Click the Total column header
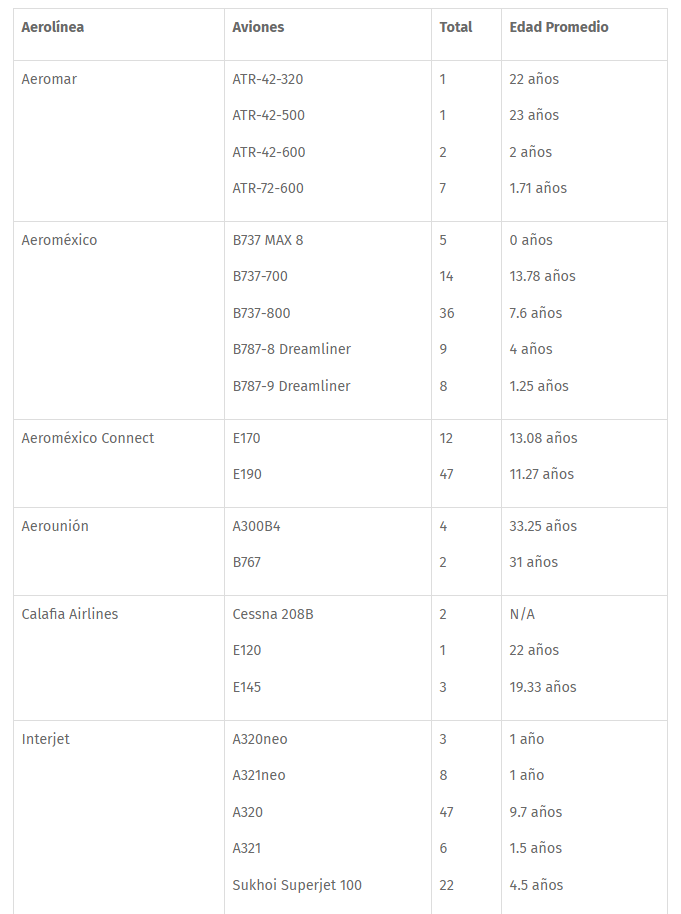Viewport: 681px width, 914px height. [456, 27]
